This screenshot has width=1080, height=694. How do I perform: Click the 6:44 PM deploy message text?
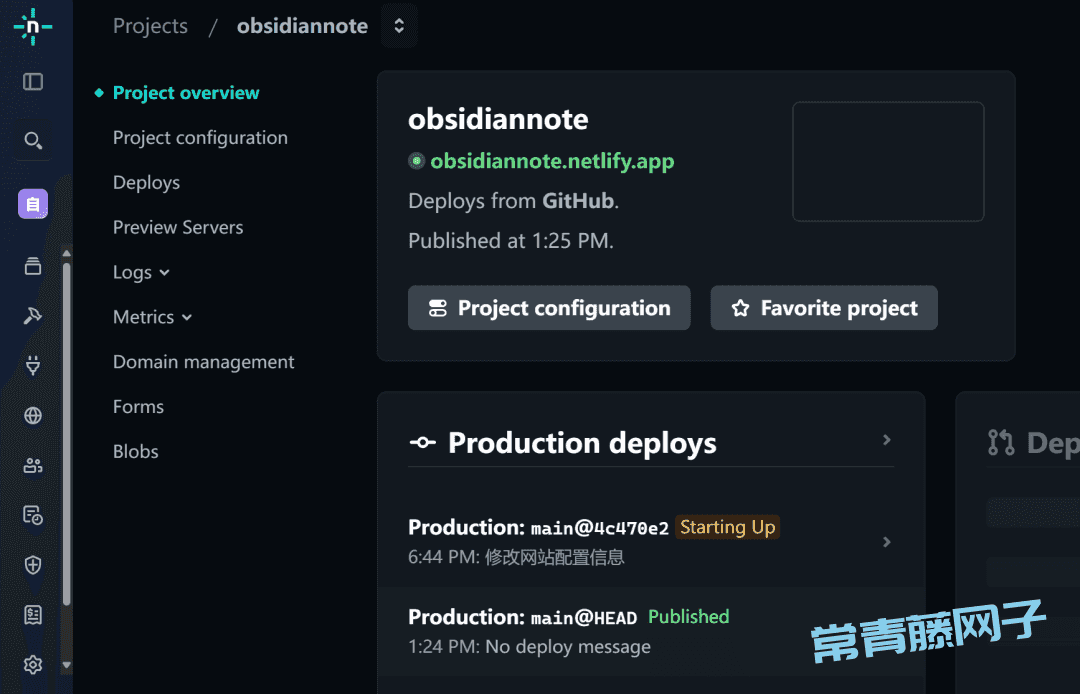click(516, 557)
